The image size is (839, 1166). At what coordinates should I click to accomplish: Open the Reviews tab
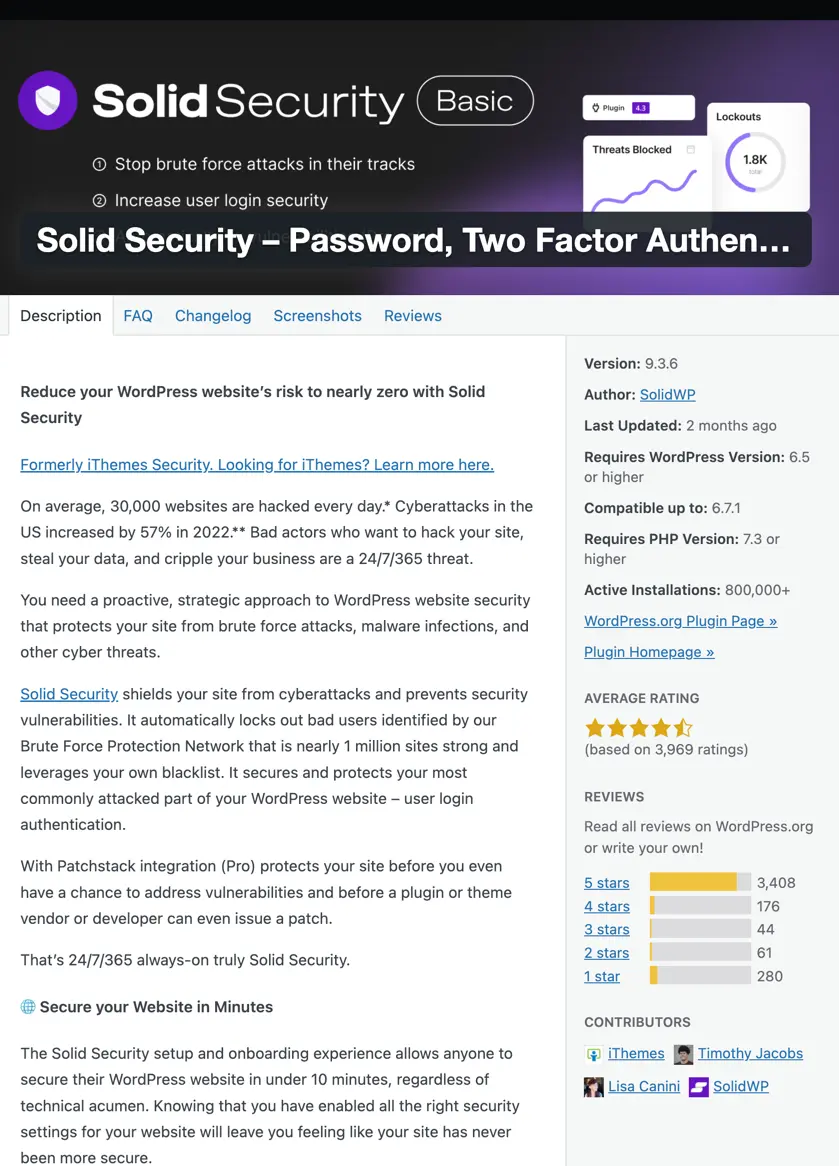[x=412, y=315]
